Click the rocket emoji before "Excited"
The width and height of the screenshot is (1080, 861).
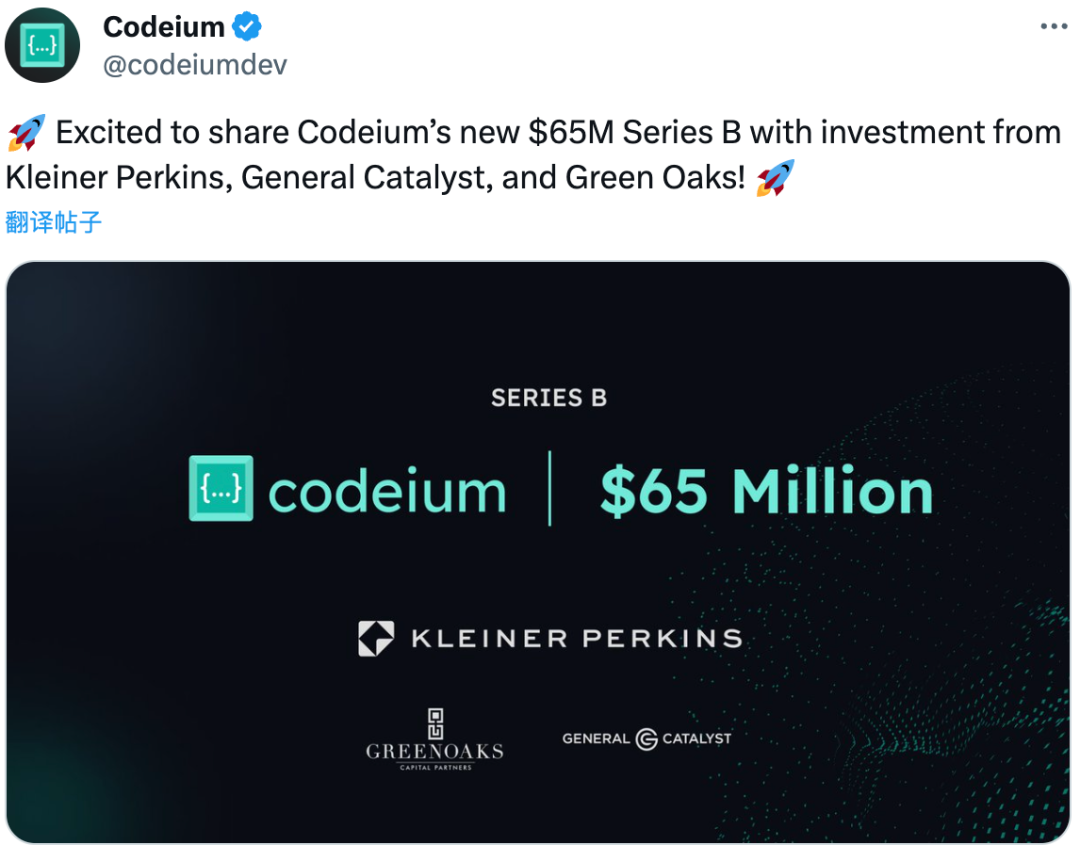click(26, 132)
